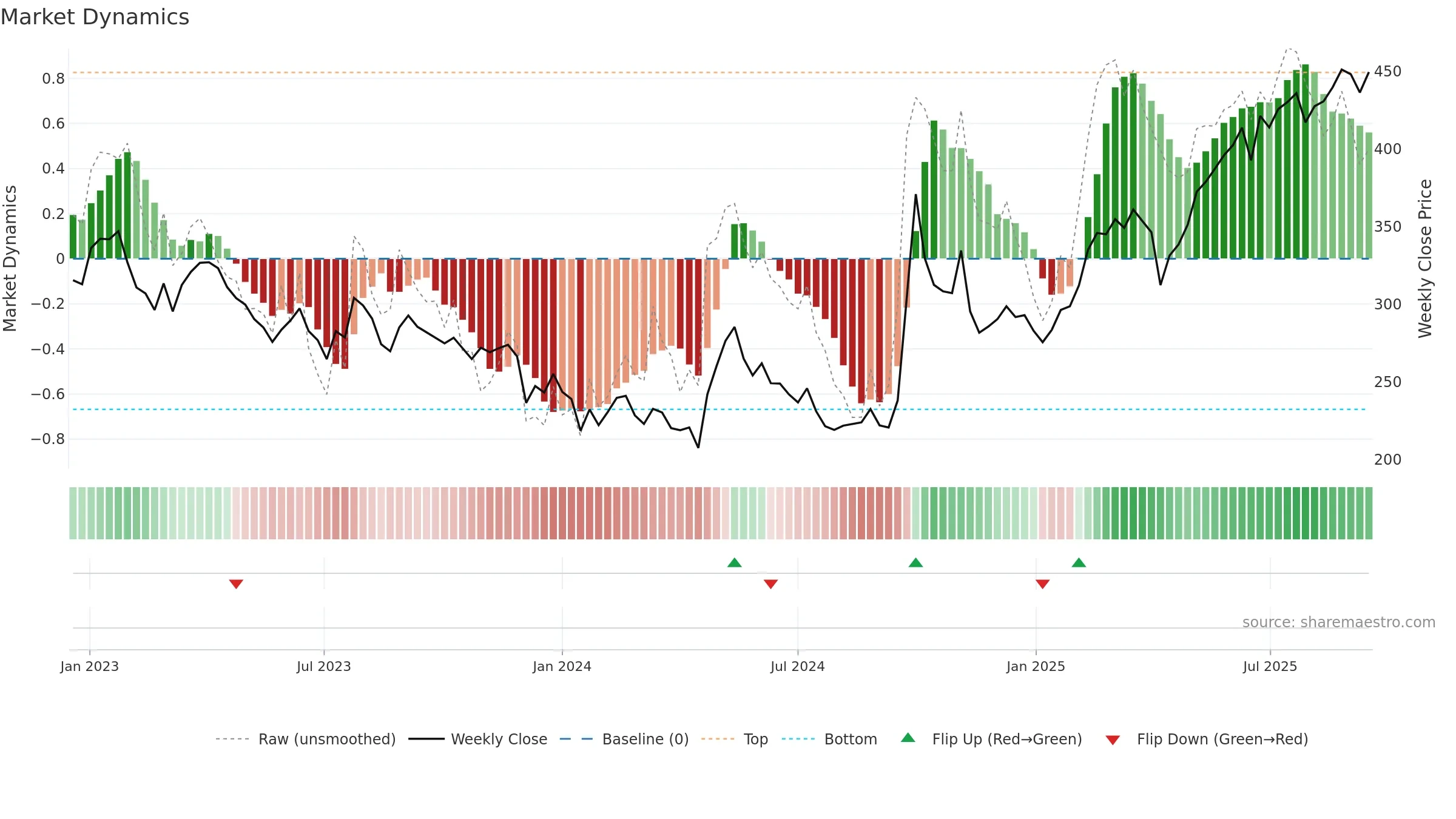Click the −0.6 tick on left axis
Image resolution: width=1456 pixels, height=819 pixels.
click(x=48, y=394)
